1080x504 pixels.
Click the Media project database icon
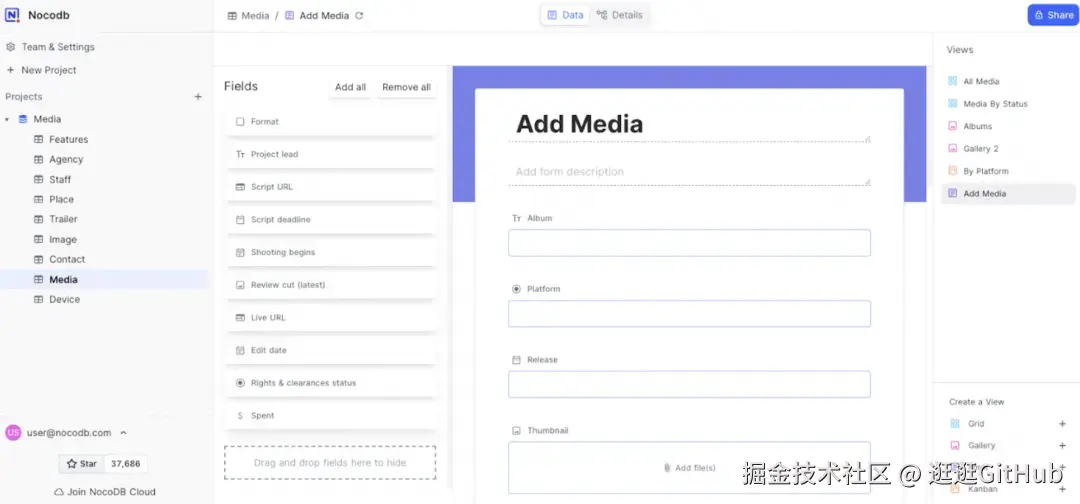coord(23,119)
